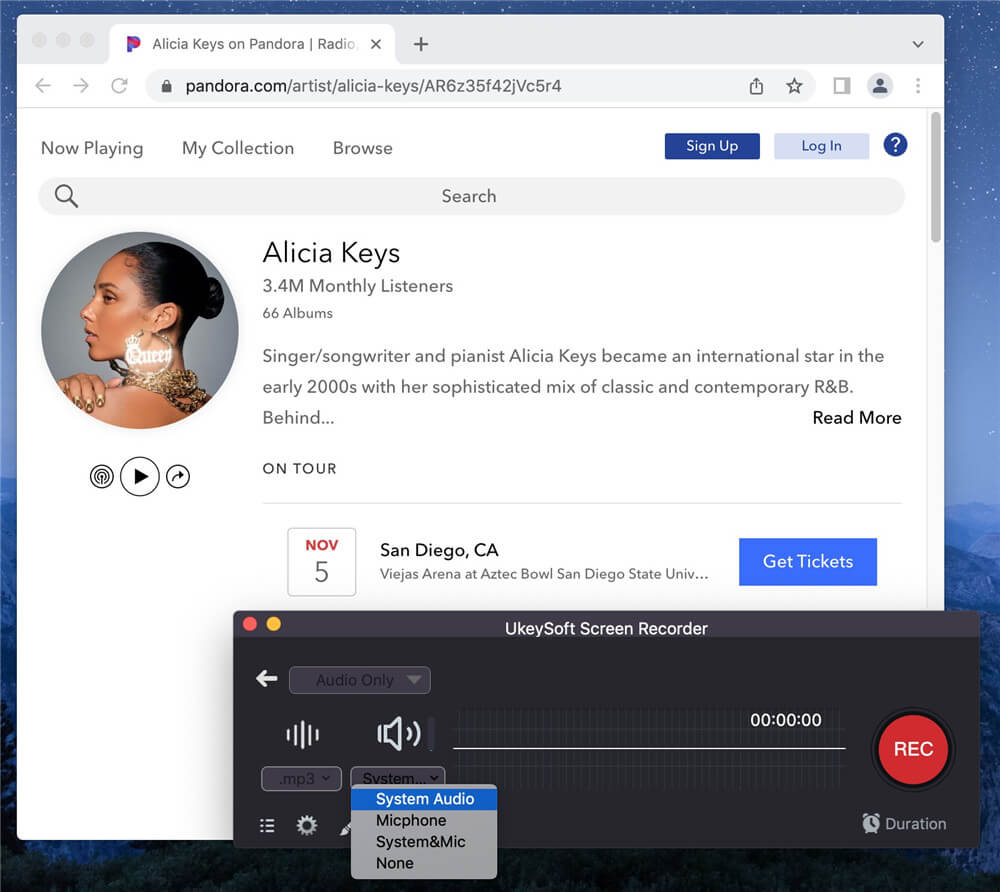Toggle the browser side panel

[x=842, y=85]
